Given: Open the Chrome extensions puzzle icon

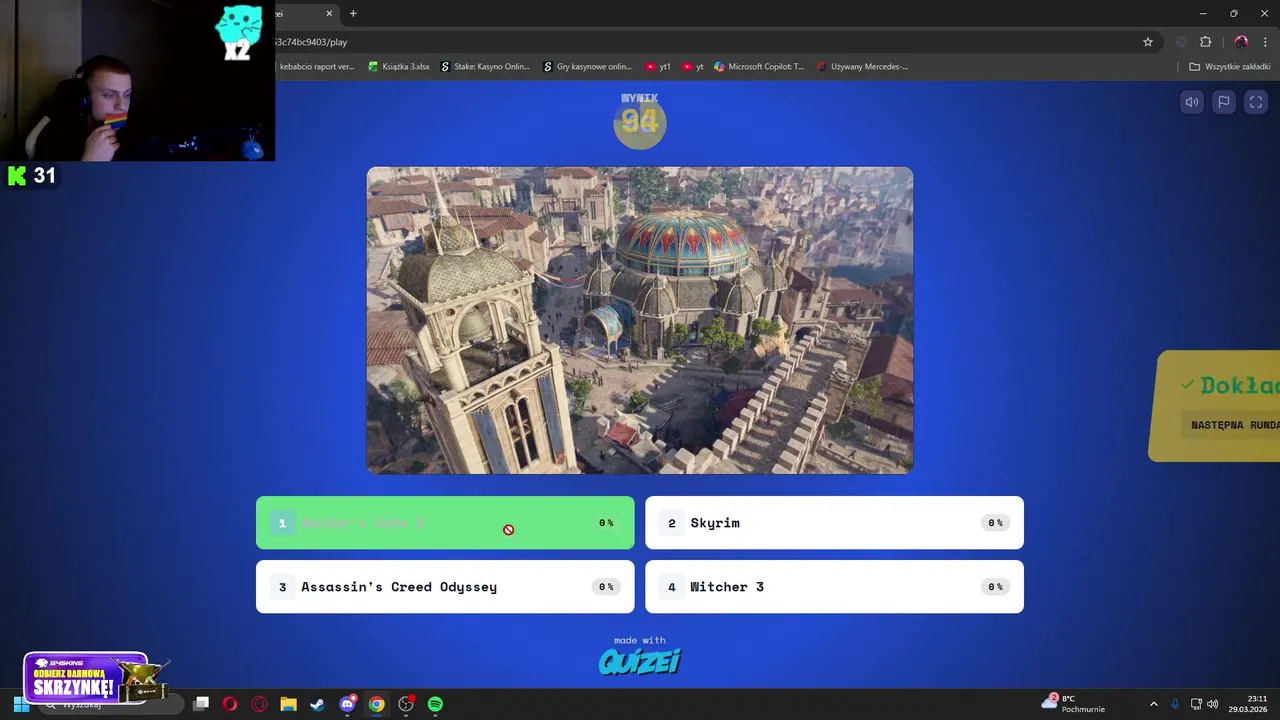Looking at the screenshot, I should [1205, 42].
